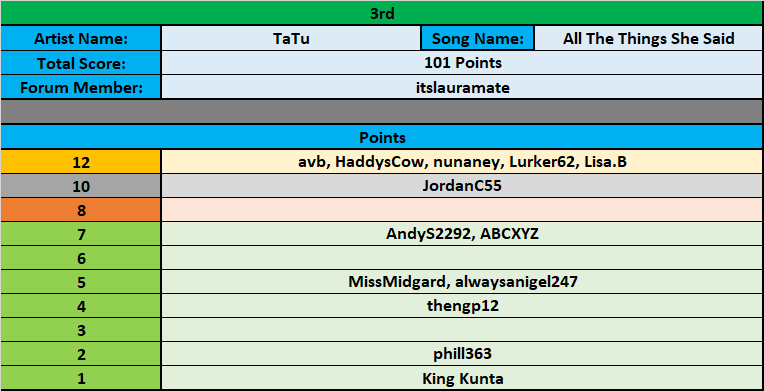Click the AndyS2292, ABCXYZ cell
Viewport: 764px width, 391px height.
point(462,234)
